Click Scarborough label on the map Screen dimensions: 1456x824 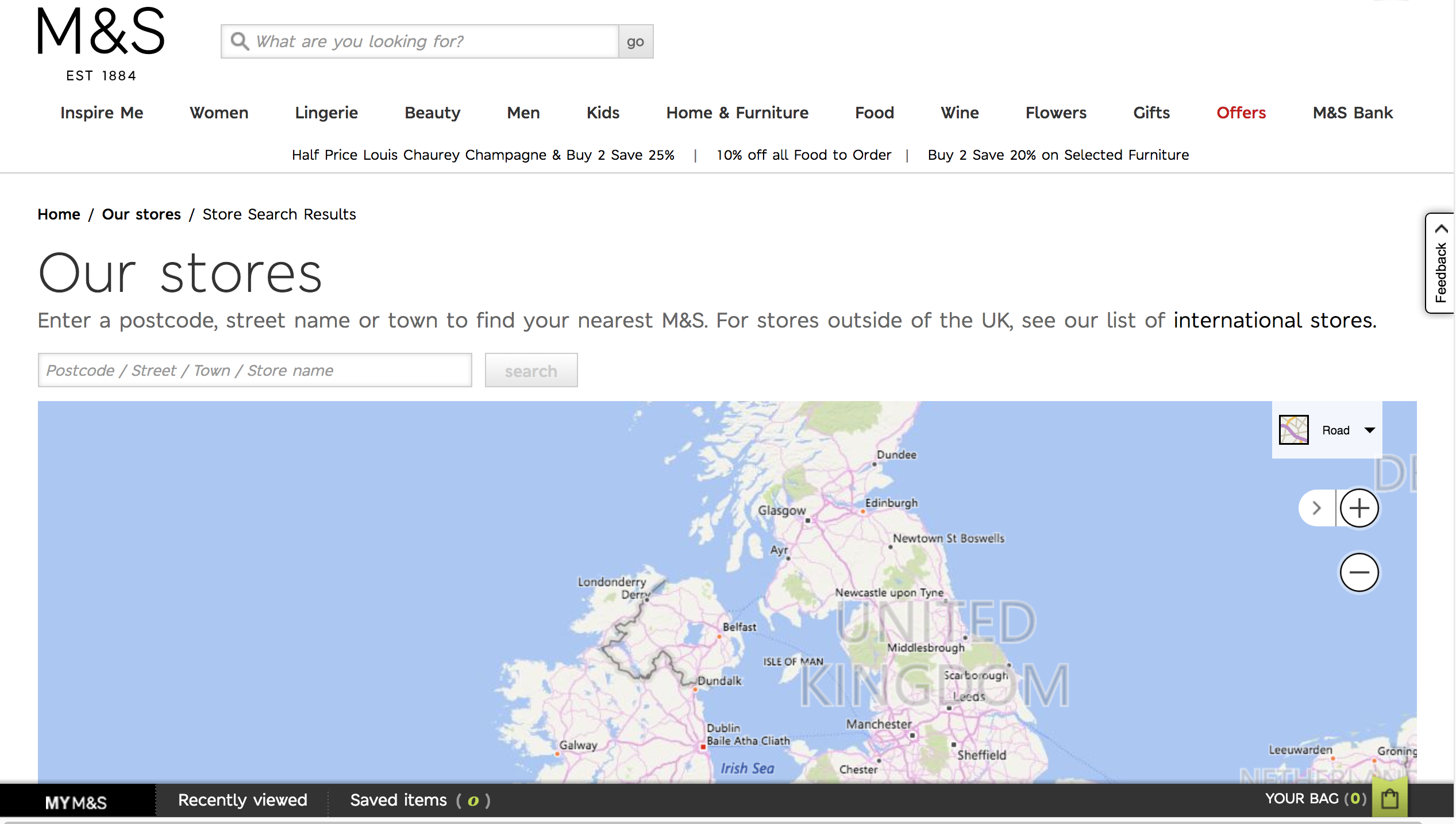point(976,675)
